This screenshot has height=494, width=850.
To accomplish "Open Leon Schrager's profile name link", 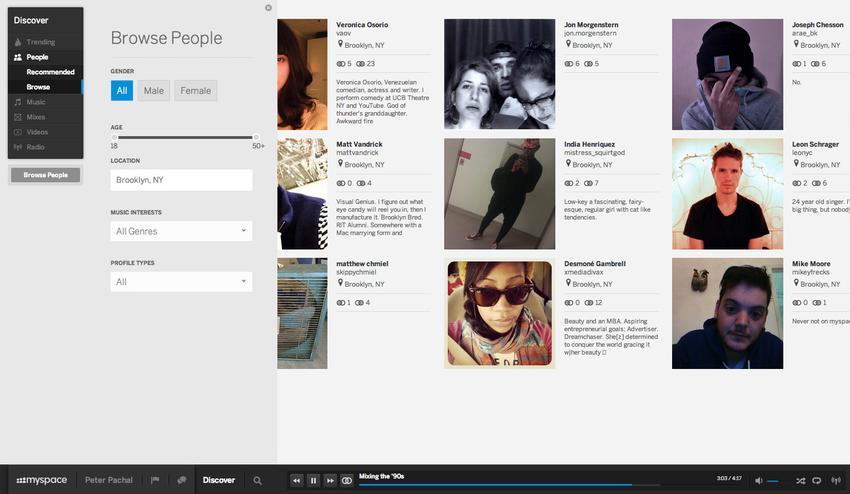I will (x=815, y=144).
